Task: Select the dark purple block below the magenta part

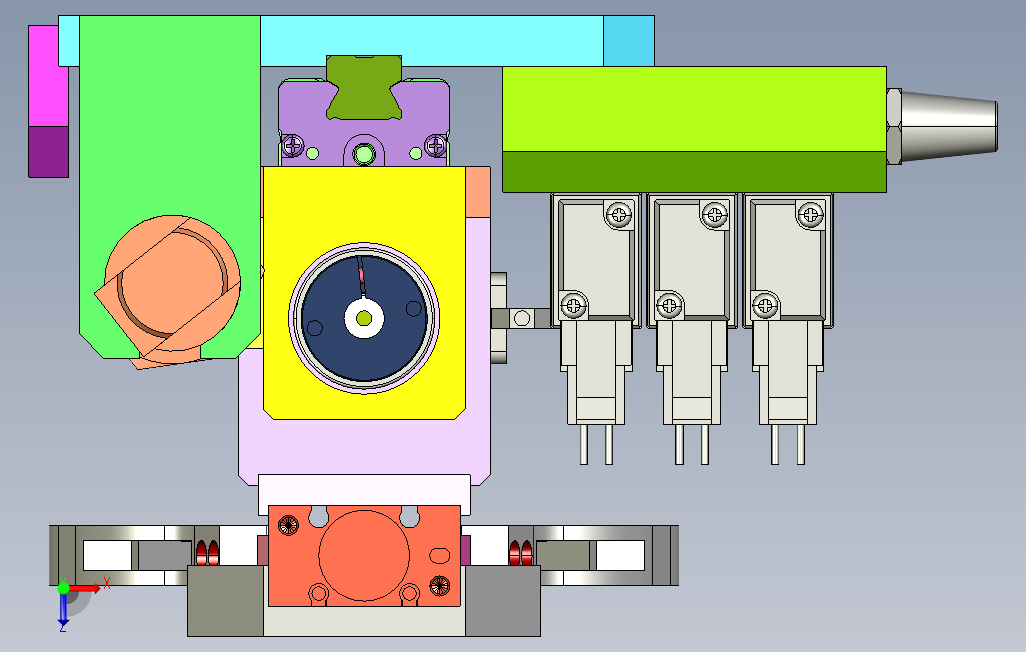Action: click(48, 152)
